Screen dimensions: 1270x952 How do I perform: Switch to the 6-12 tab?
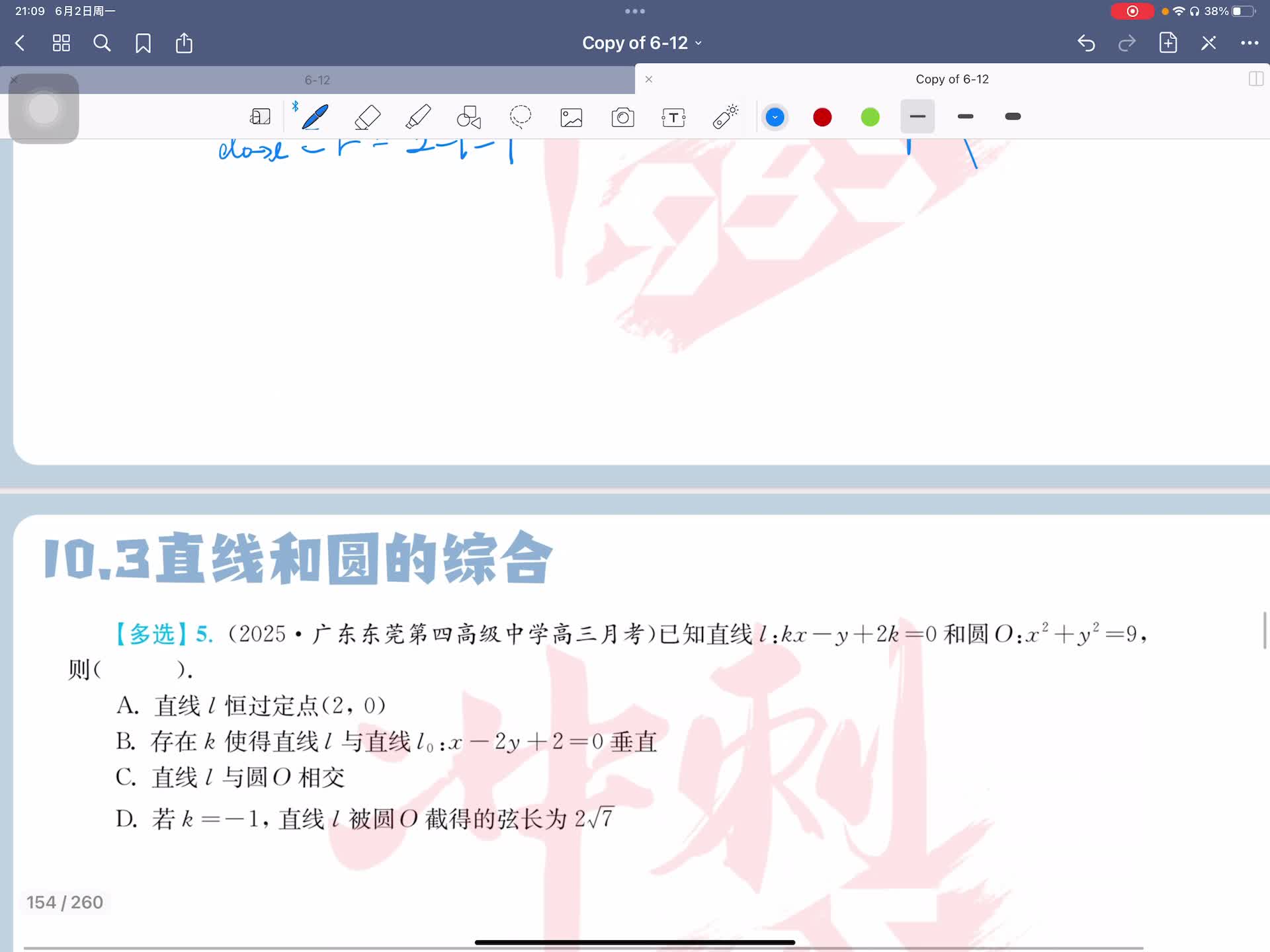pos(317,80)
